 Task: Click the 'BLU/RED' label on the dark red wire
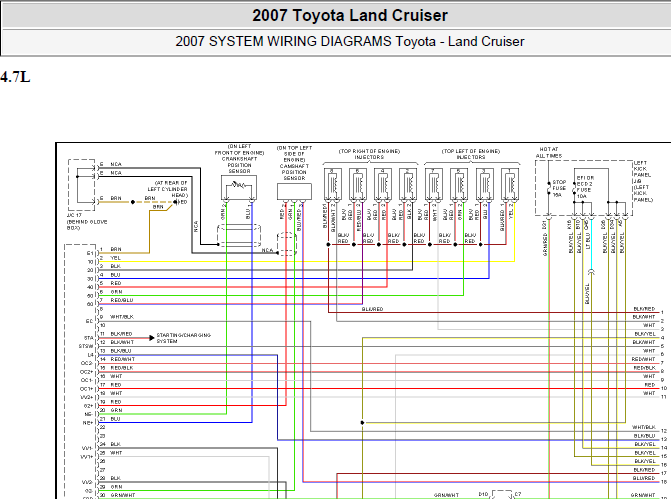(x=372, y=309)
